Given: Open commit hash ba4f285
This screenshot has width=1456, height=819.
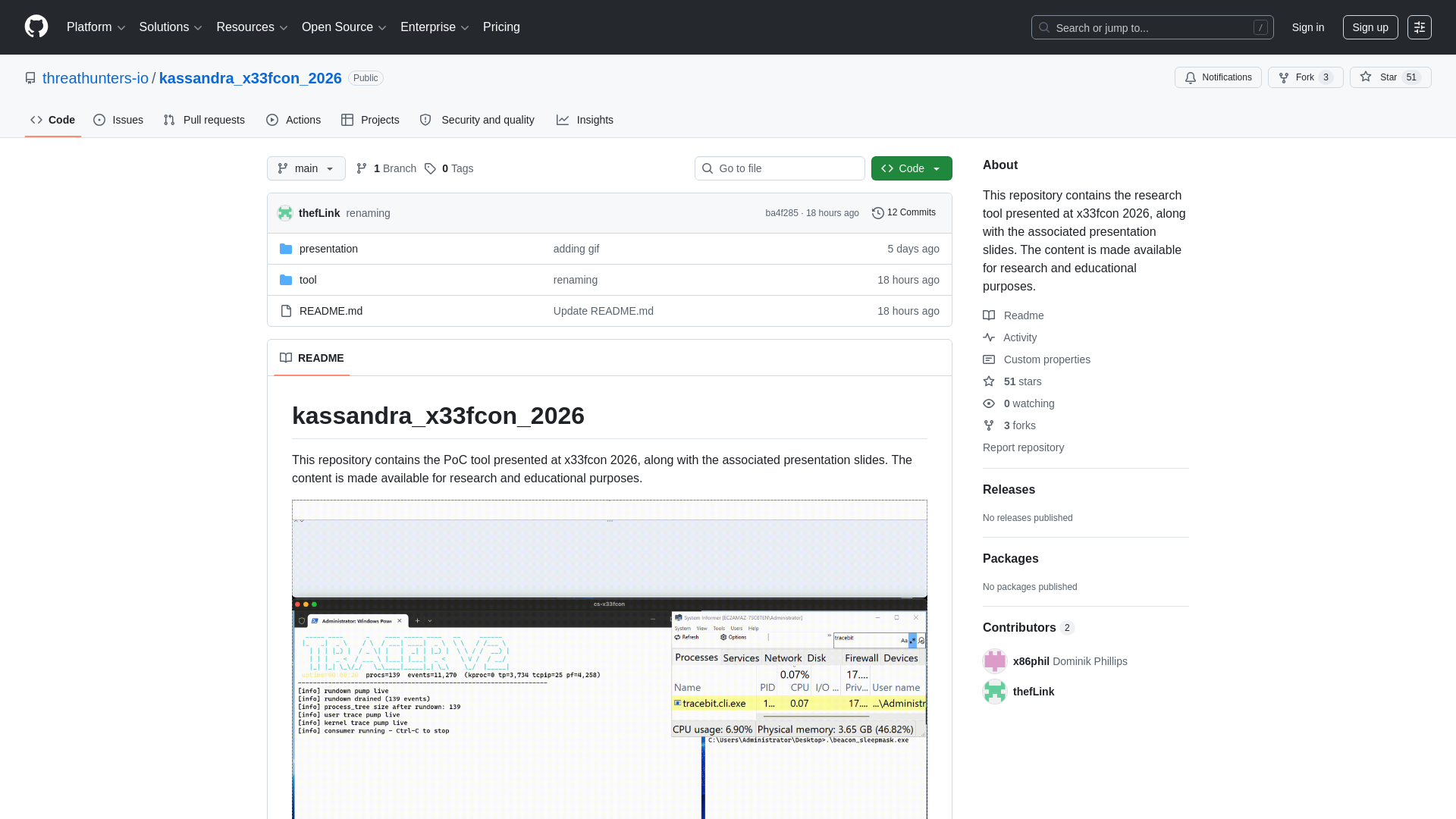Looking at the screenshot, I should point(782,213).
